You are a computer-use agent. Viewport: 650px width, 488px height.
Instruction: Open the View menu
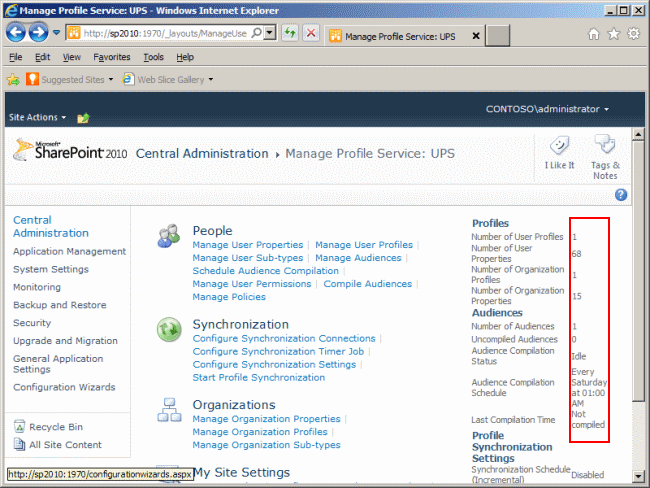coord(72,57)
